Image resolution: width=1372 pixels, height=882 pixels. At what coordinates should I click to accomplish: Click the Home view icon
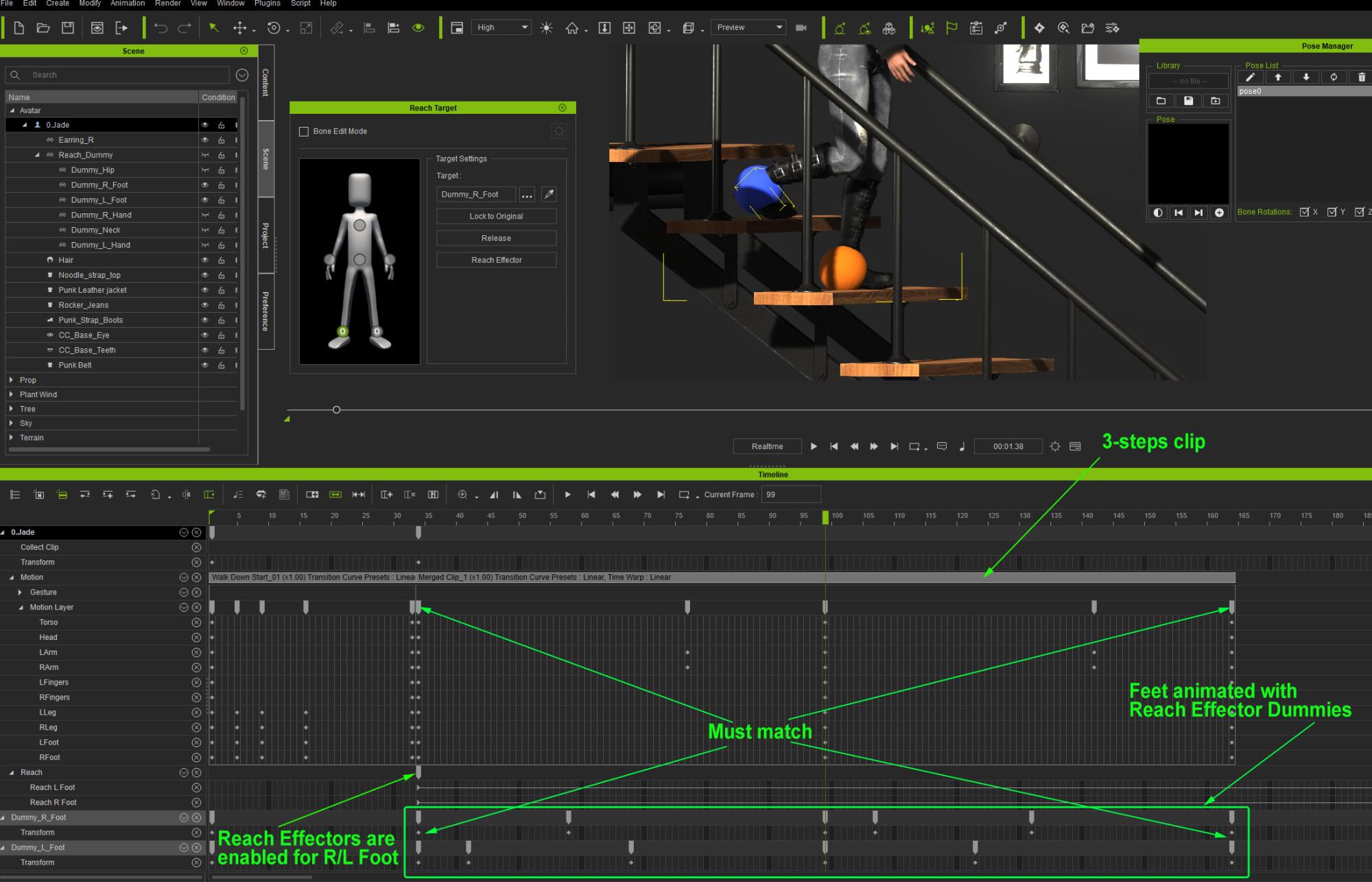tap(572, 28)
